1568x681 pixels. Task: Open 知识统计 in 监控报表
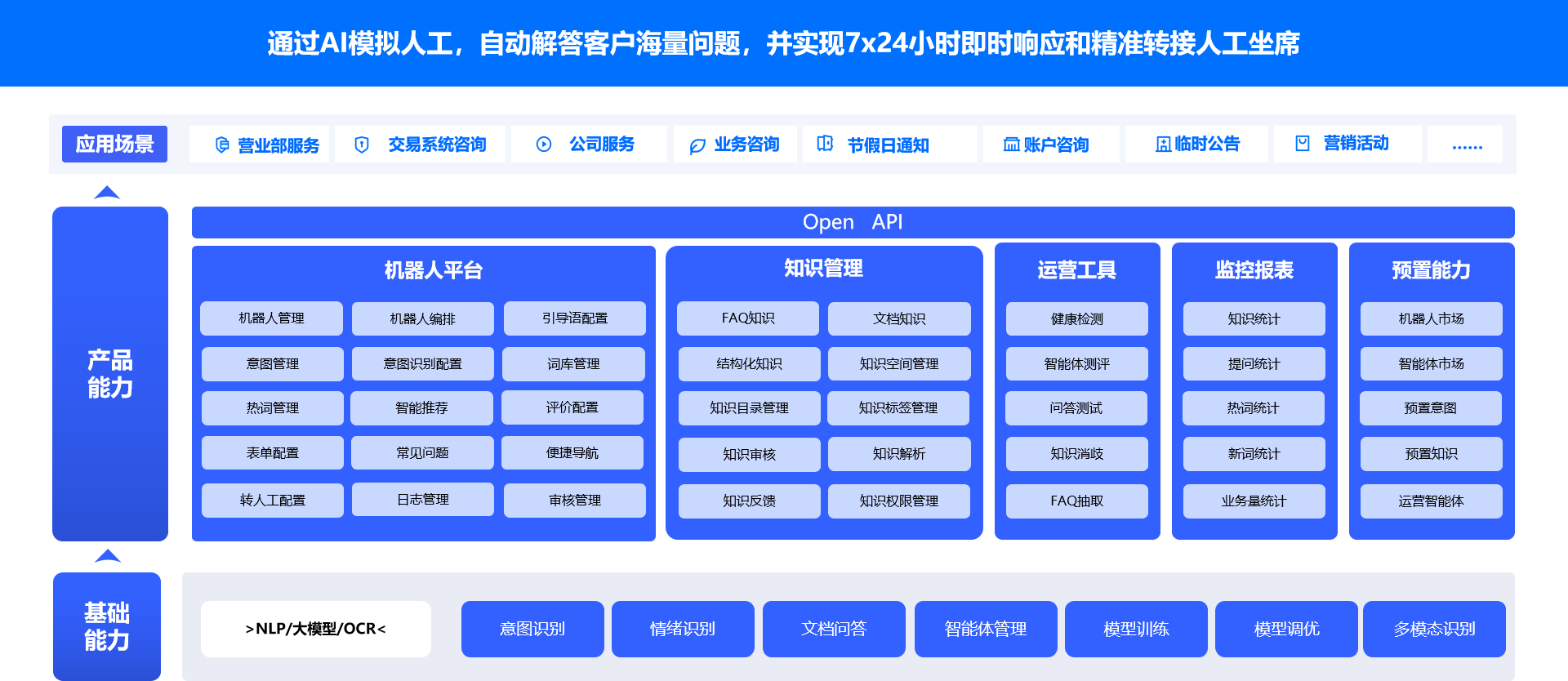tap(1254, 319)
